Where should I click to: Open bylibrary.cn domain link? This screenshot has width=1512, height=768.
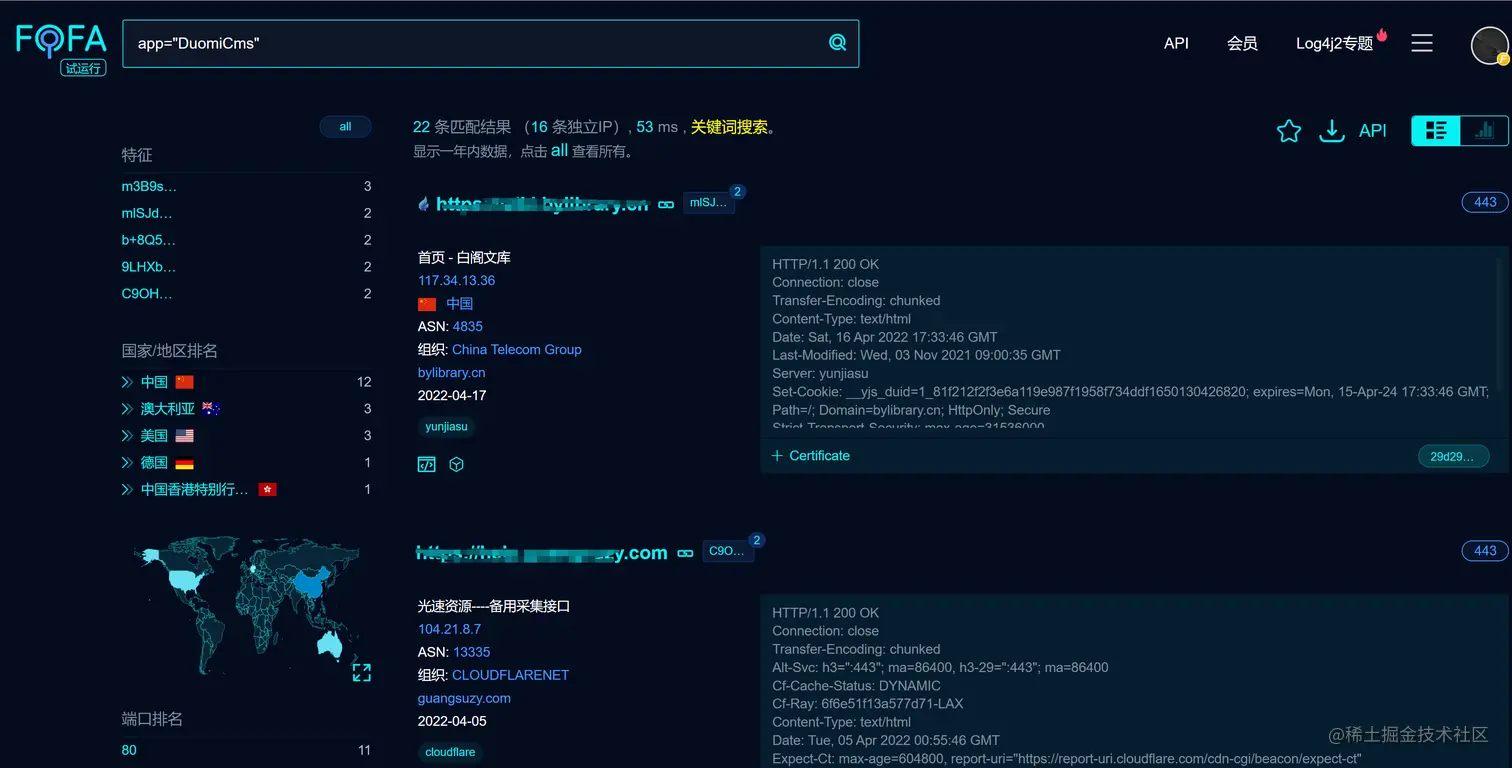[451, 372]
